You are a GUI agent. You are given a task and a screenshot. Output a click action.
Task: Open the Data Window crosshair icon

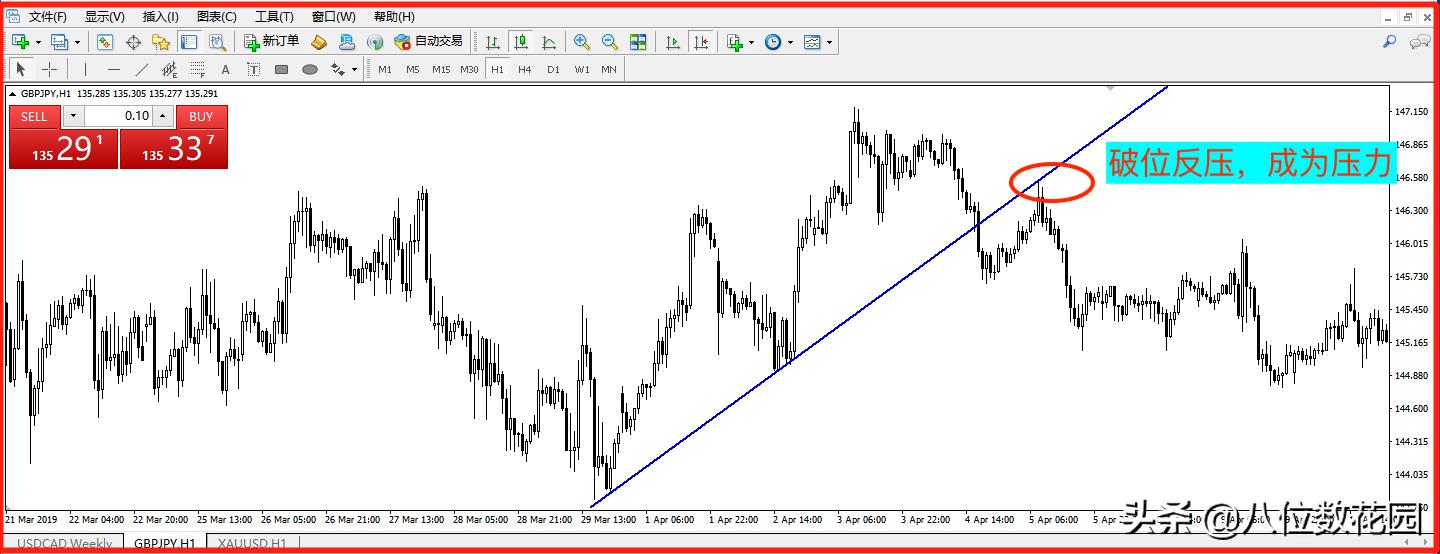(x=133, y=42)
